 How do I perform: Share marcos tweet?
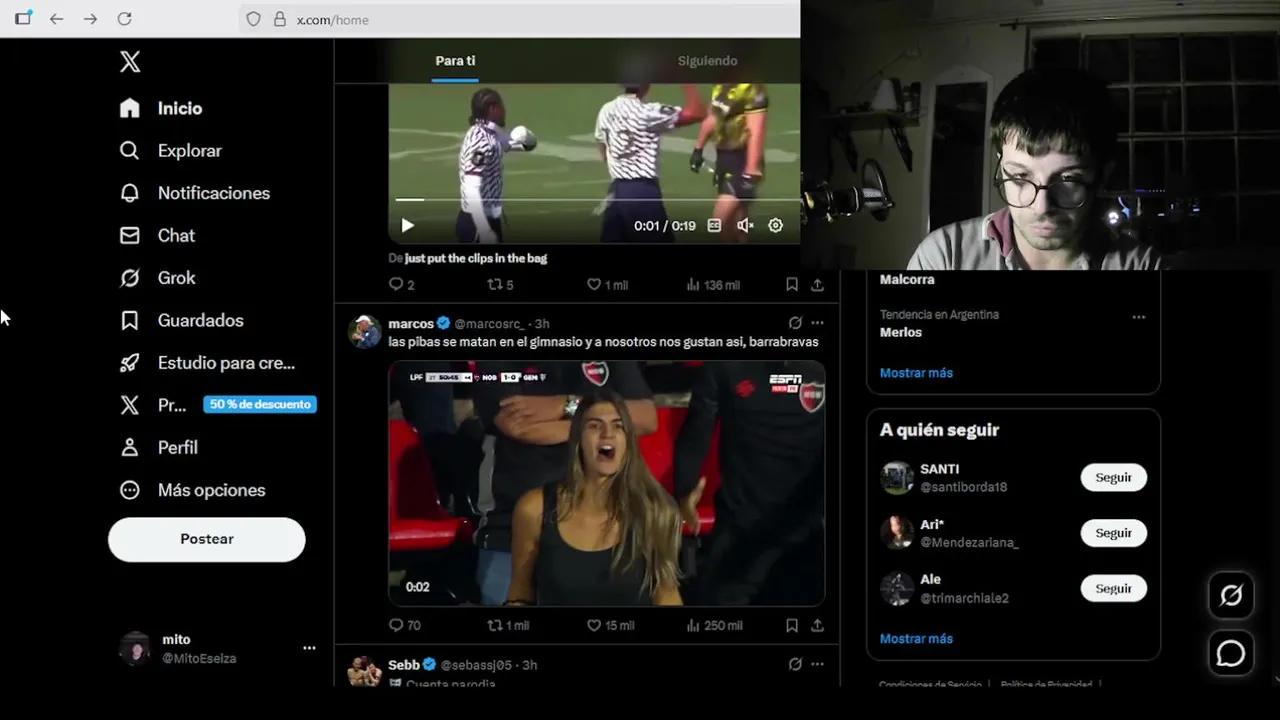tap(817, 625)
